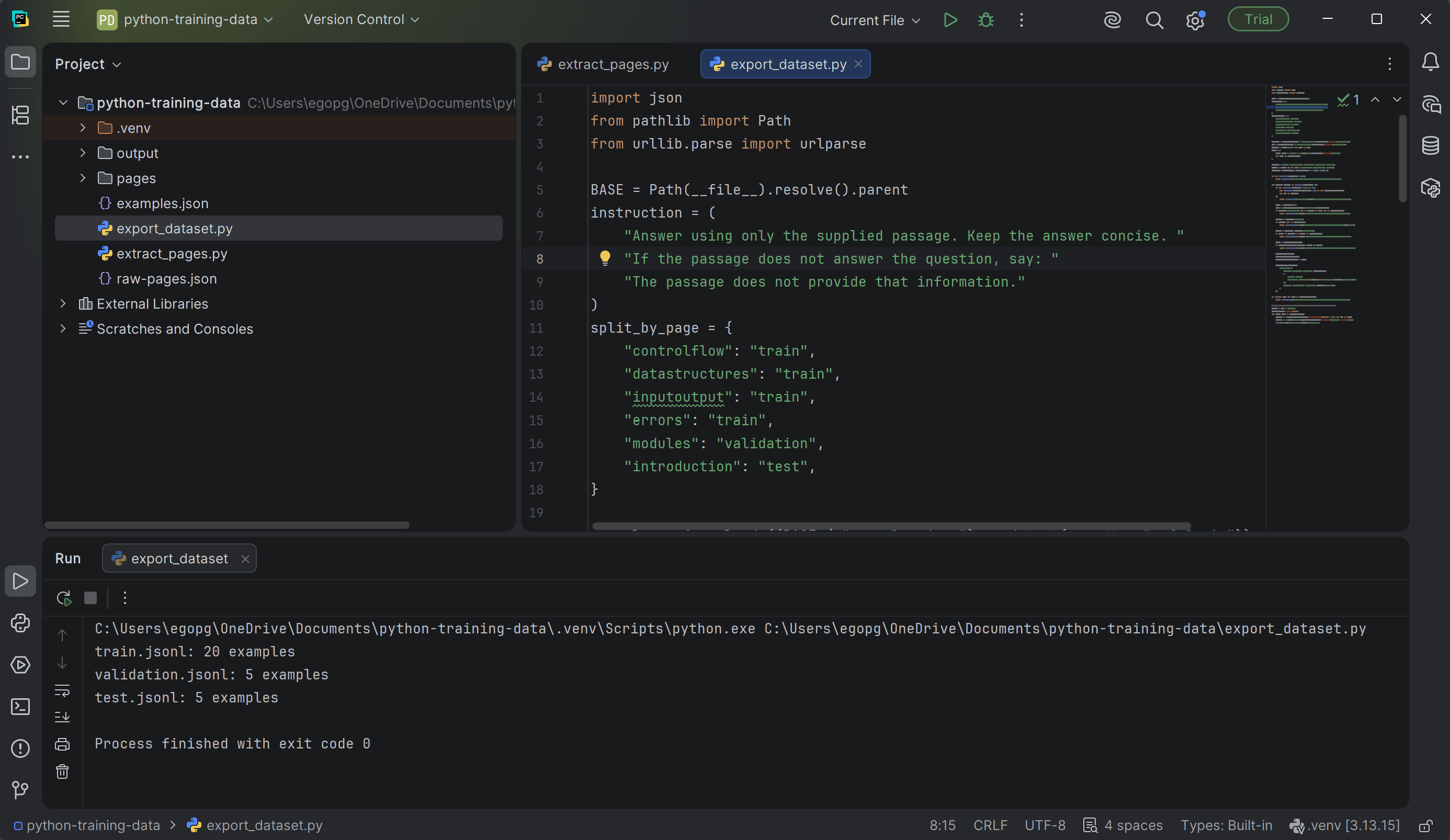
Task: Show more tool windows ellipsis
Action: pyautogui.click(x=20, y=156)
